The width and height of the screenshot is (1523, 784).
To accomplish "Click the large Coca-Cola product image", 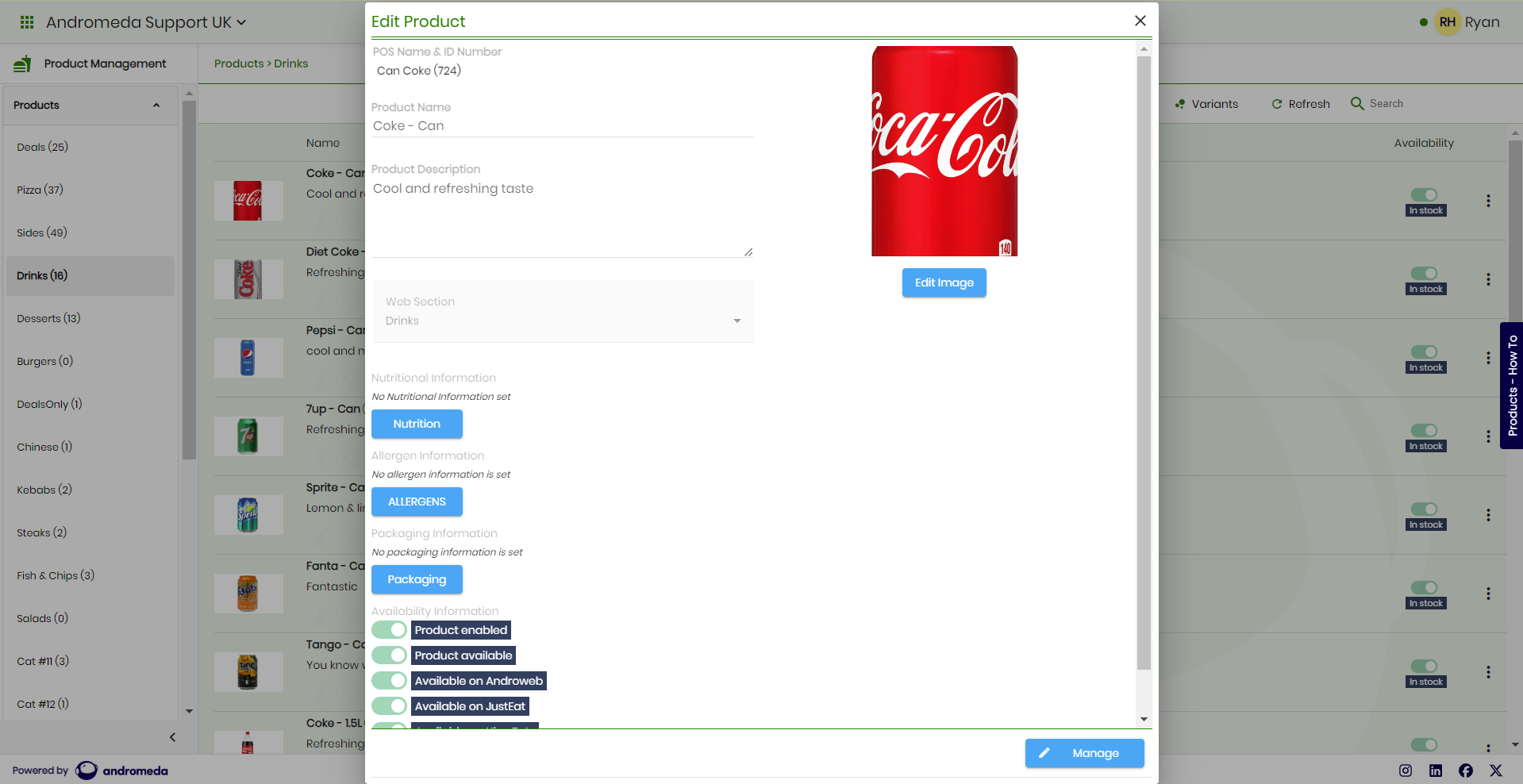I will pos(944,151).
